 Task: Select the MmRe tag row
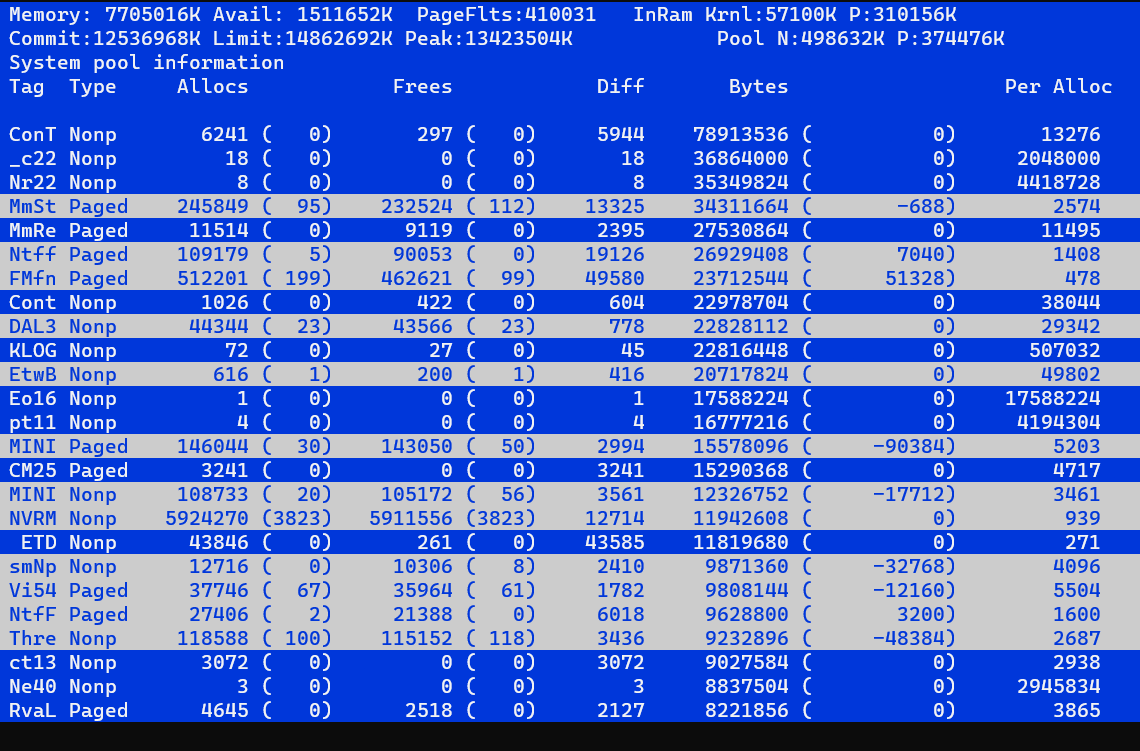pos(570,230)
